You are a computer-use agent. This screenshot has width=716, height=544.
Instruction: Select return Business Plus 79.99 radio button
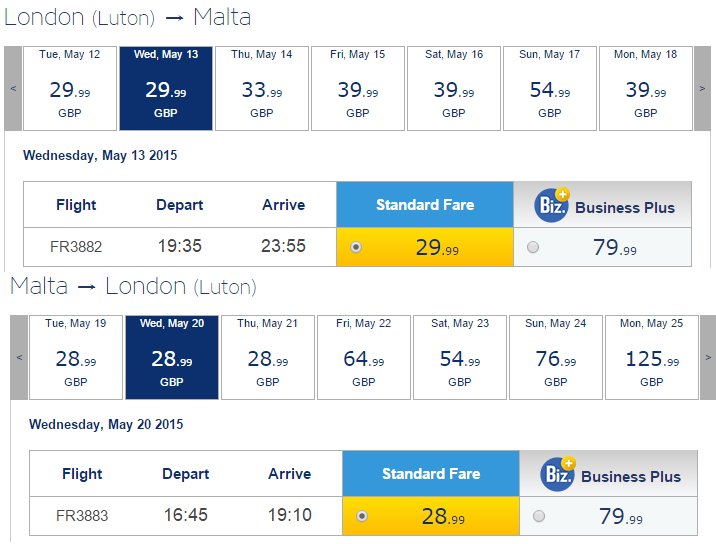point(539,516)
